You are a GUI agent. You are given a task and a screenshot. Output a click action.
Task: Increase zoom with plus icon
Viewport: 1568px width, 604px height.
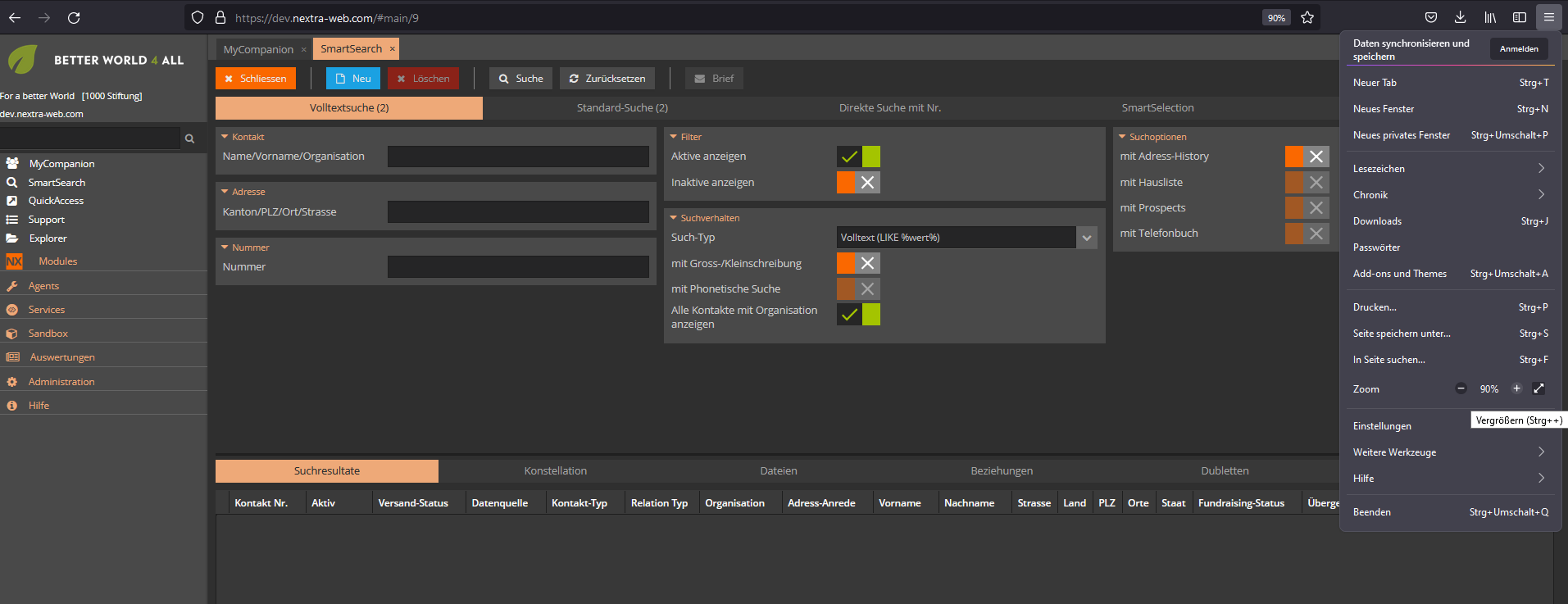pos(1516,388)
